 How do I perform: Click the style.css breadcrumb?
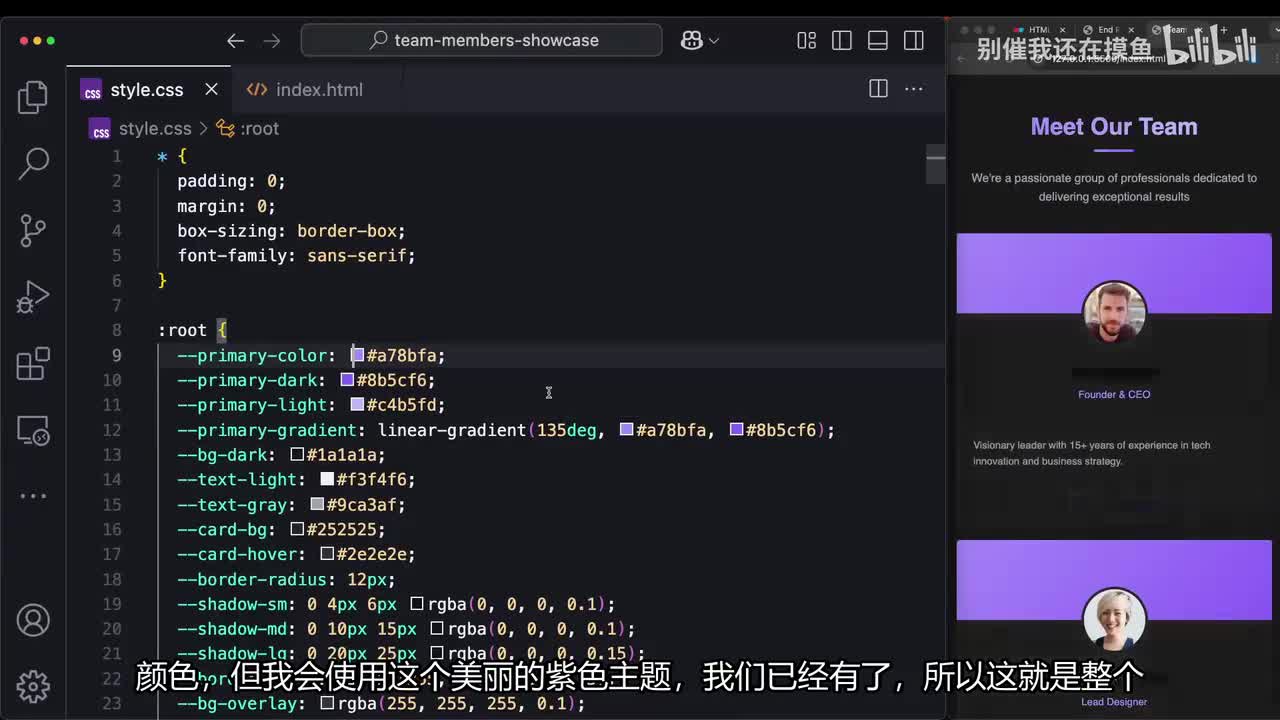point(154,129)
